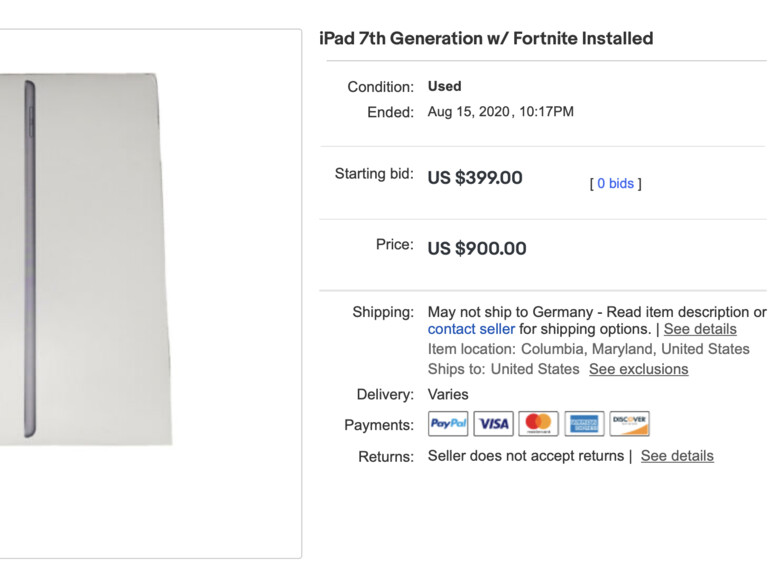The height and width of the screenshot is (578, 770).
Task: Click the Used condition value
Action: click(x=444, y=86)
